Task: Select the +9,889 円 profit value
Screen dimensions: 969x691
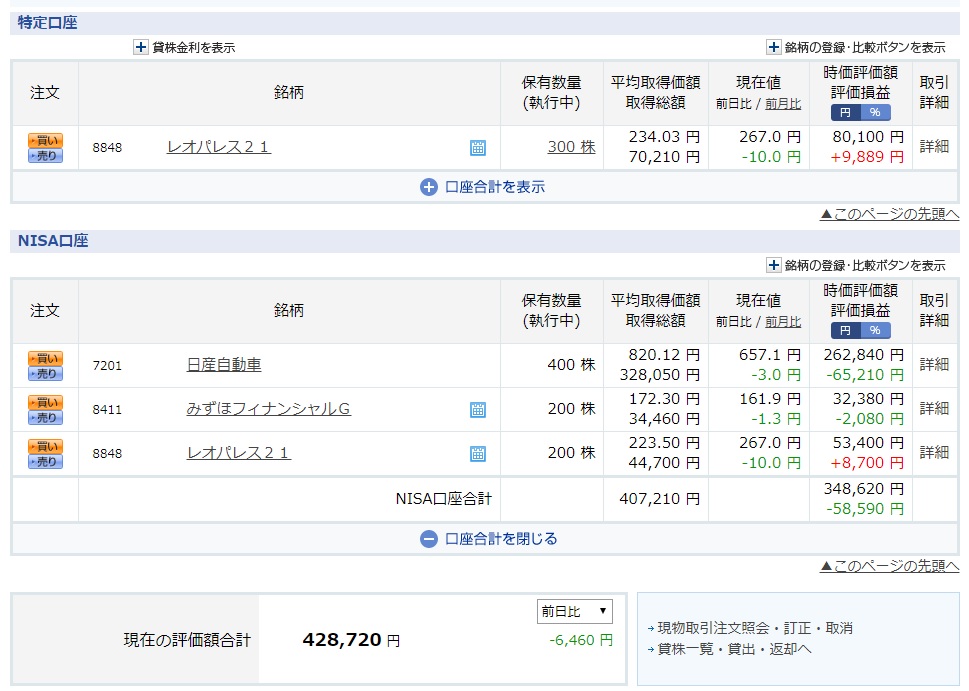Action: pos(866,157)
